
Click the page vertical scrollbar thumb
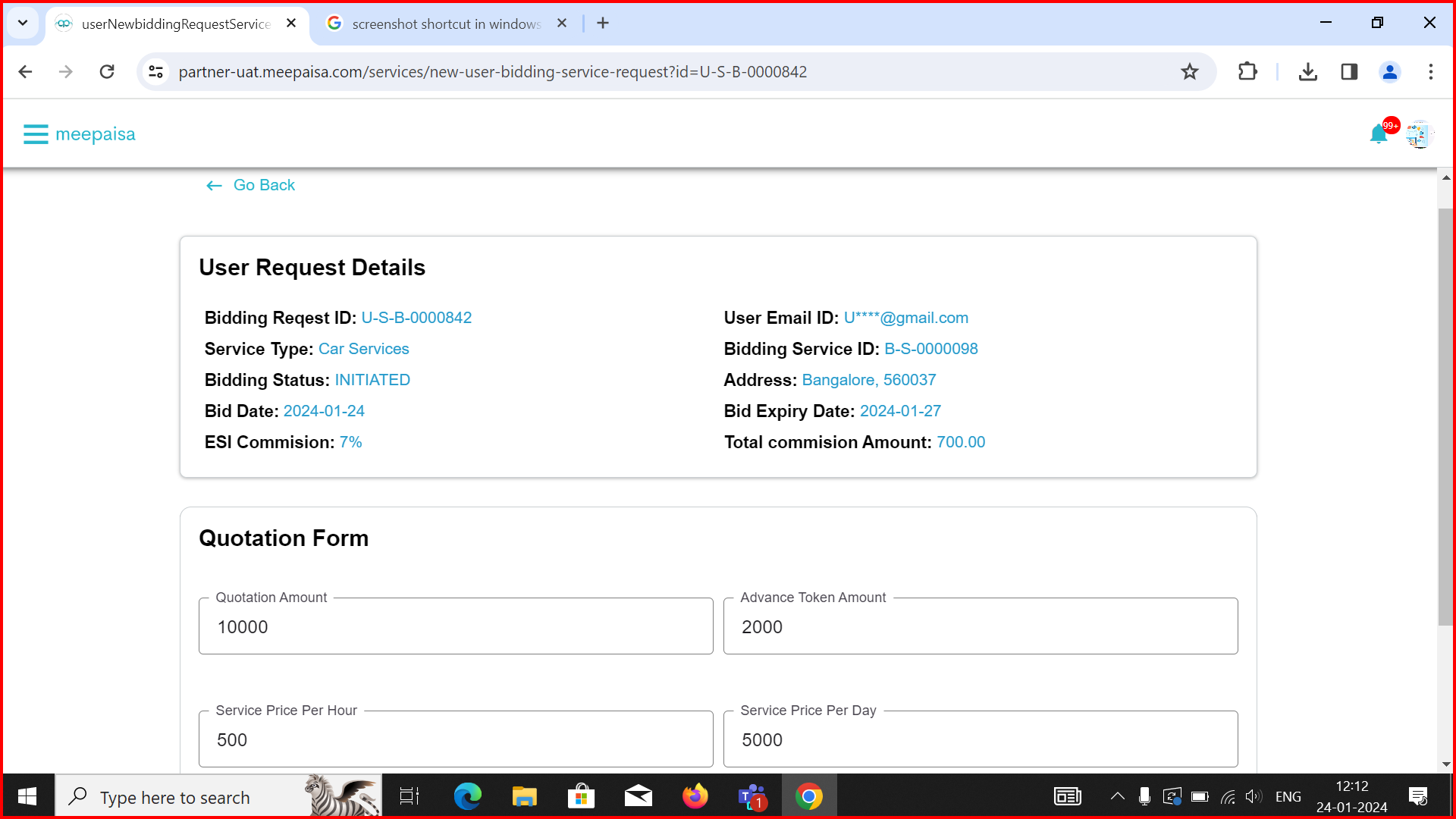1445,417
